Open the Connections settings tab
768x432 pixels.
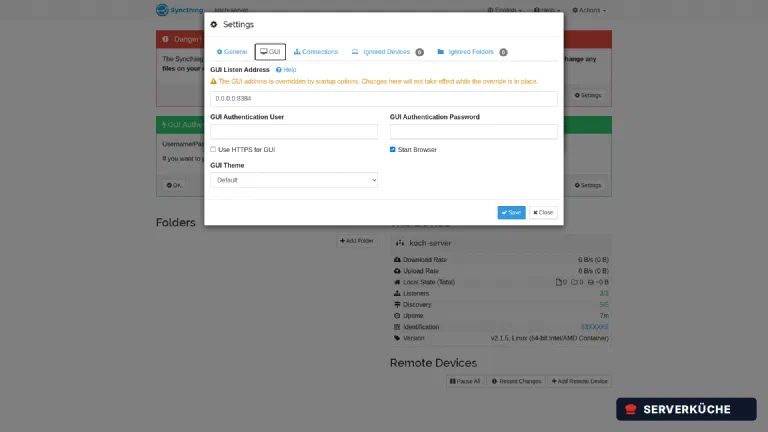coord(315,52)
